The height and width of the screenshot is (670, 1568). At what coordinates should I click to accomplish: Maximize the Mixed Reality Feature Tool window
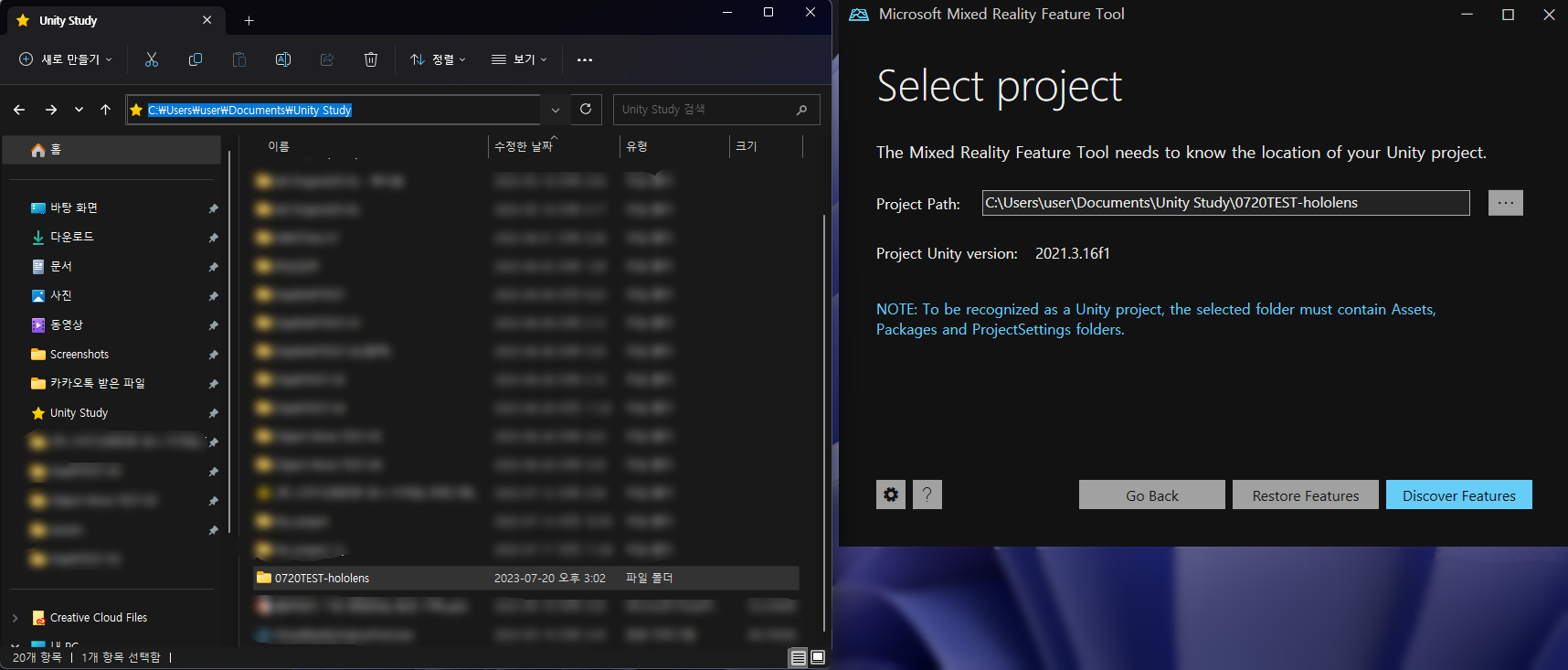coord(1509,15)
